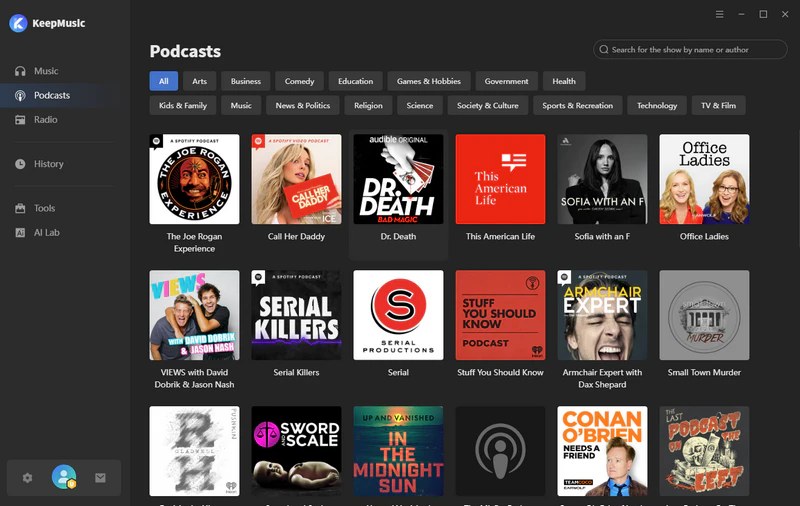Filter by Health category

coord(564,81)
